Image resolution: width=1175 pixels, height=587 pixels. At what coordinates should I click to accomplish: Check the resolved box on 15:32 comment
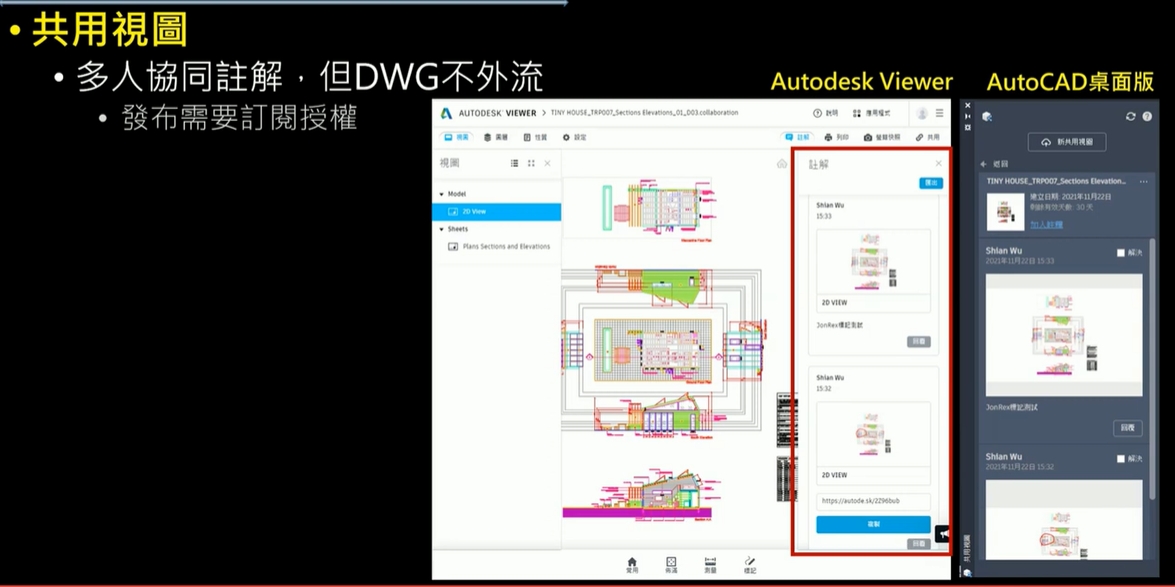(1121, 459)
